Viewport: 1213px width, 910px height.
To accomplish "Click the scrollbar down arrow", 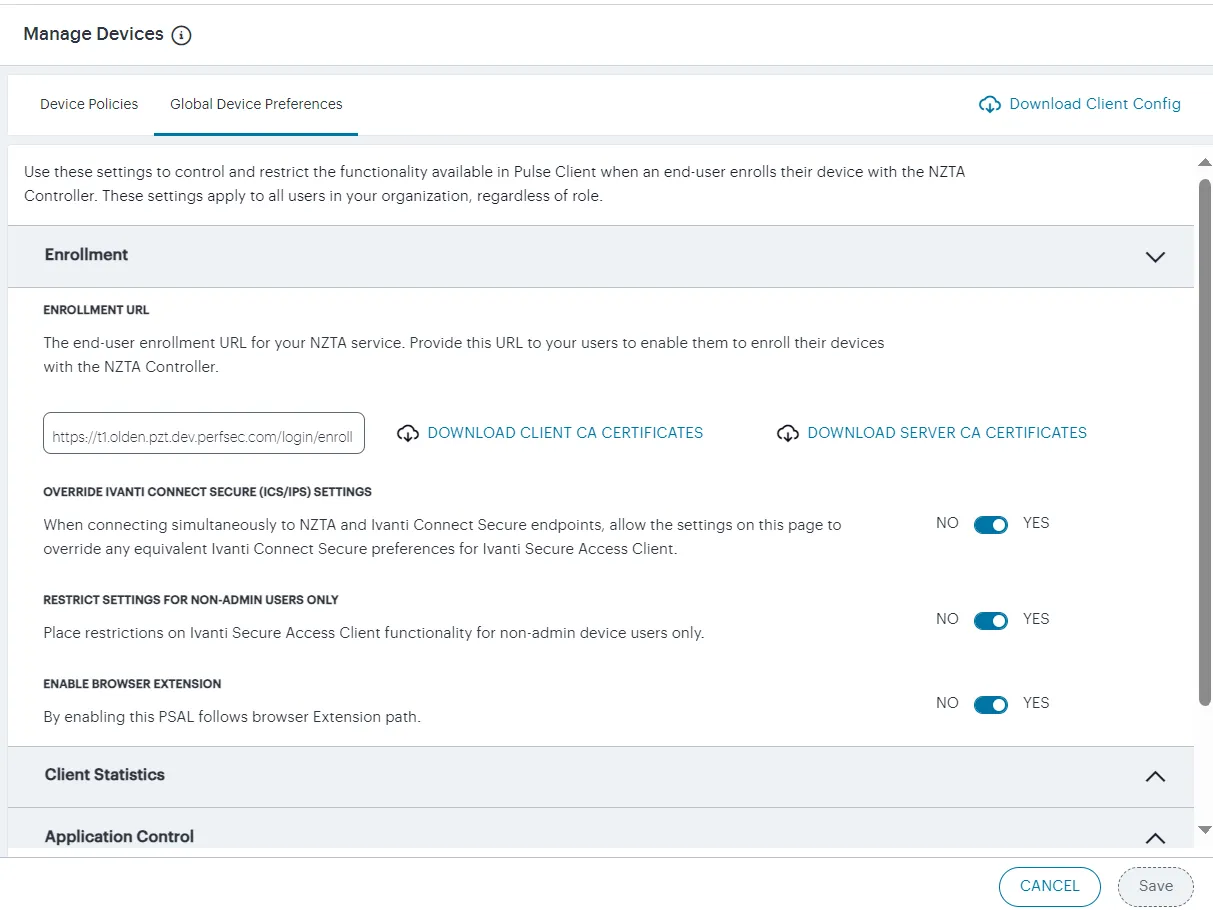I will [1205, 830].
